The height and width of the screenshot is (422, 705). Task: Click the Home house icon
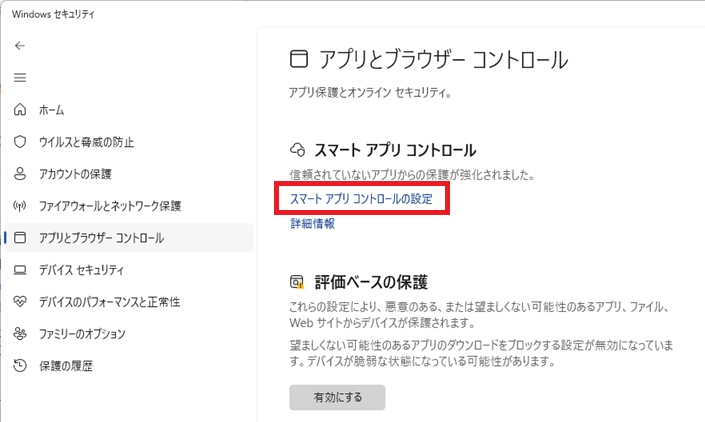pyautogui.click(x=20, y=110)
